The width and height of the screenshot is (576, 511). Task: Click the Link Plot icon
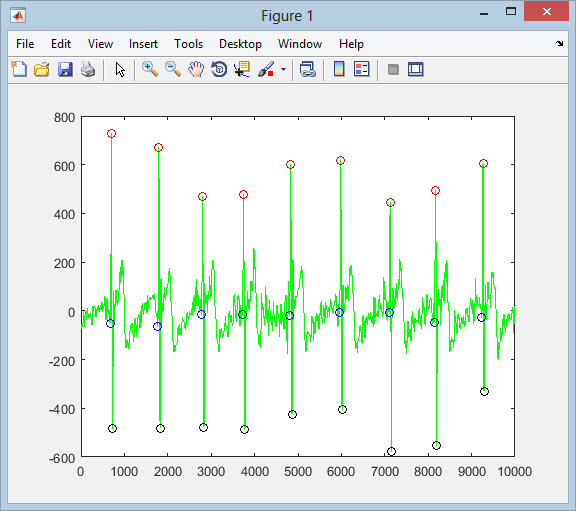coord(307,69)
